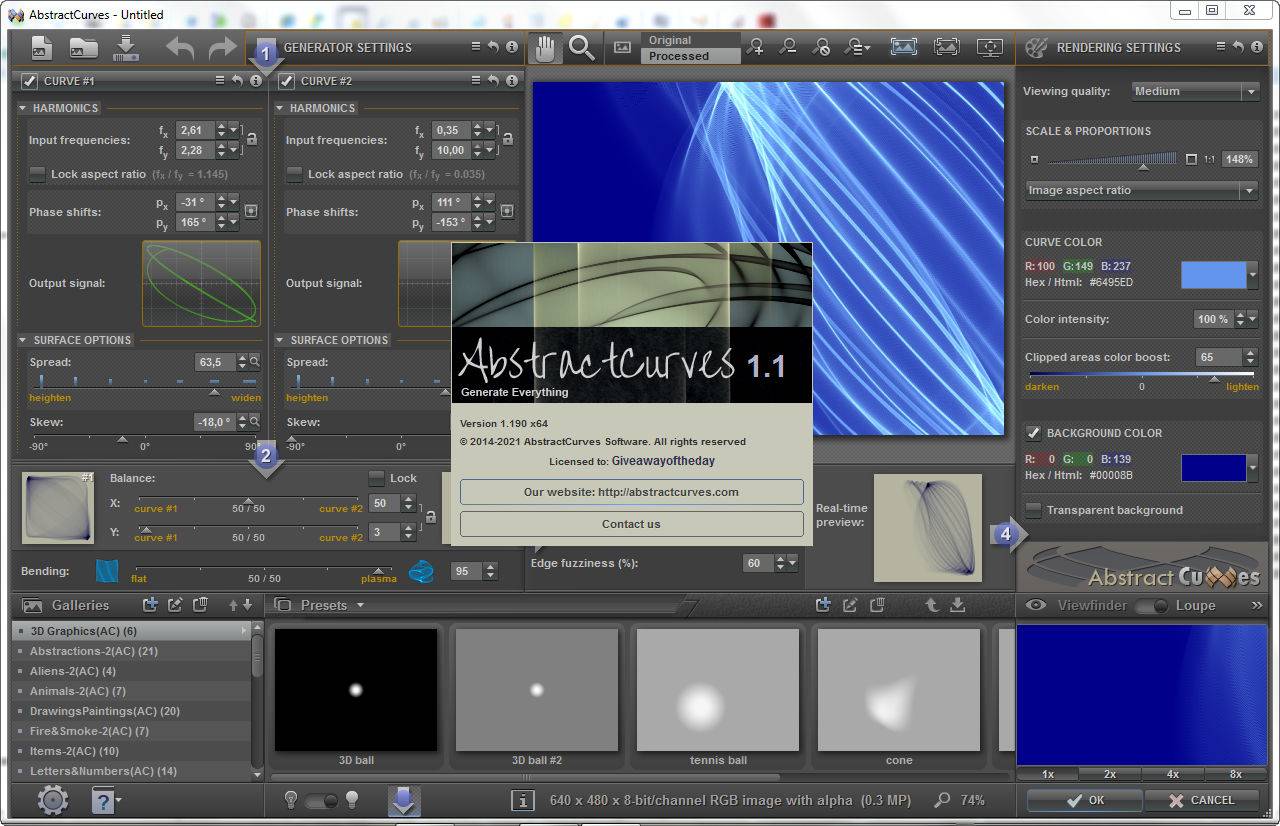Click the fit image to view icon
1280x826 pixels.
903,47
